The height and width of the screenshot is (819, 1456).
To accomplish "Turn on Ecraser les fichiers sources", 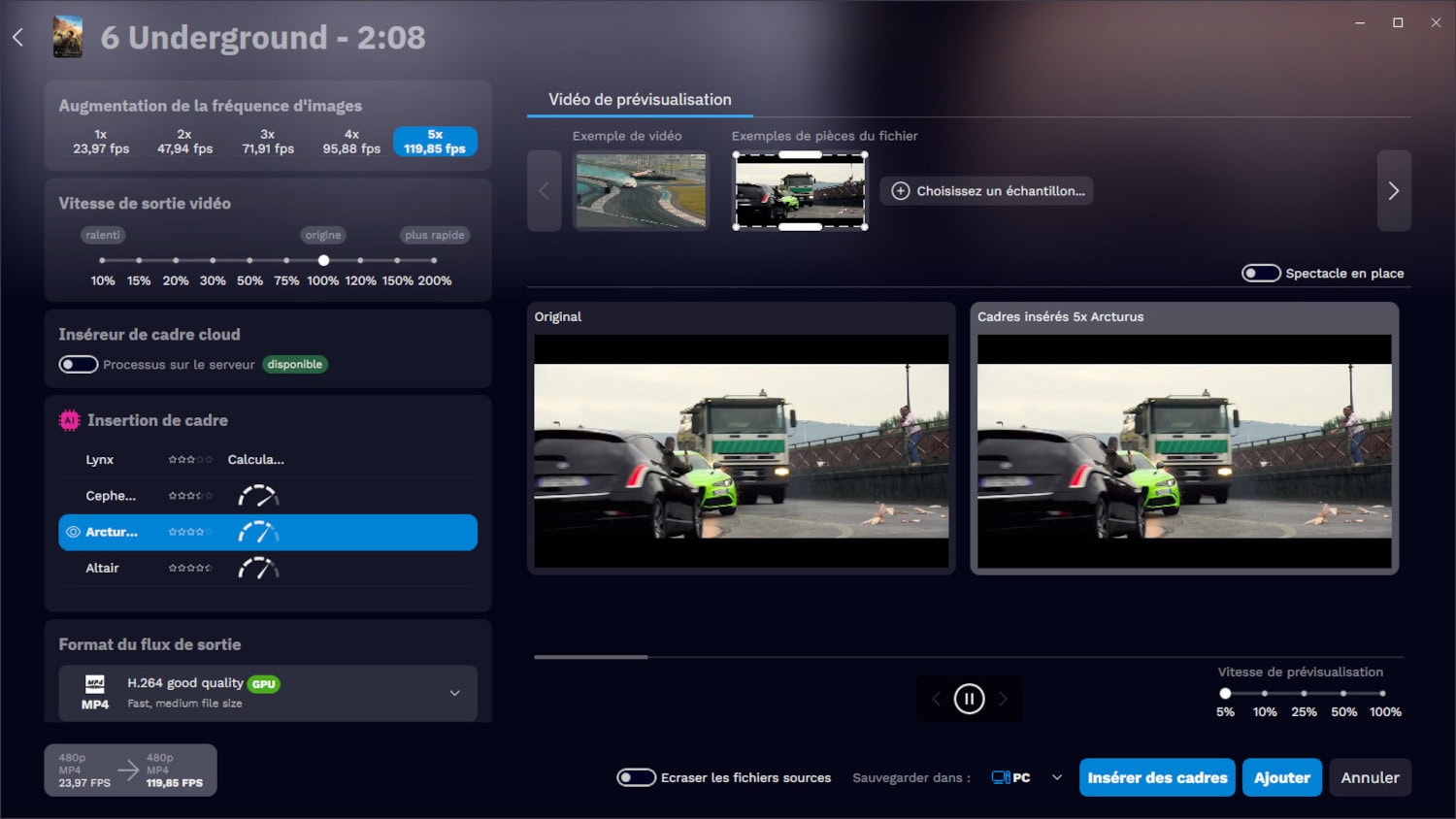I will click(x=637, y=777).
